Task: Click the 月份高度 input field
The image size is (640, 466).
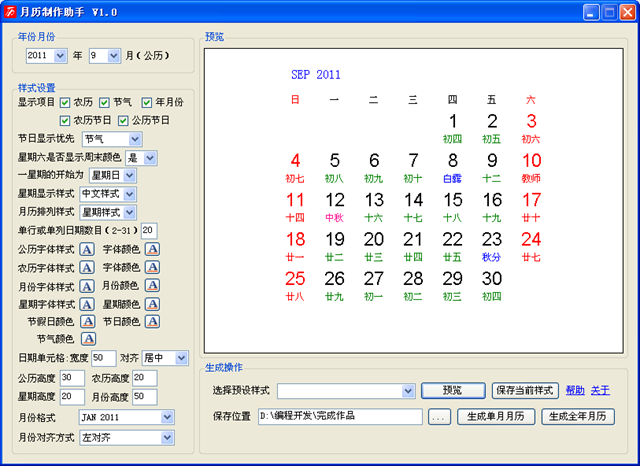Action: point(144,397)
